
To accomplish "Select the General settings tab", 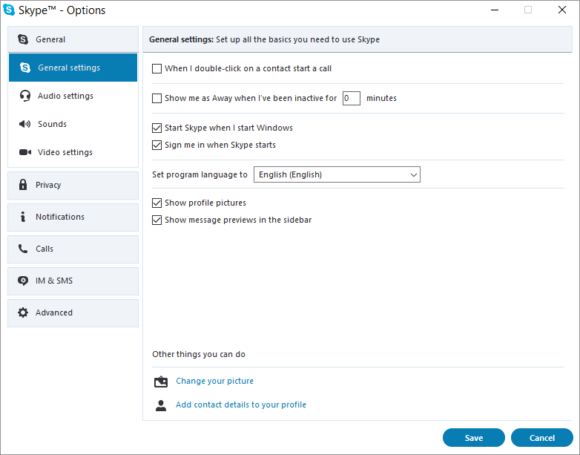I will [x=73, y=68].
